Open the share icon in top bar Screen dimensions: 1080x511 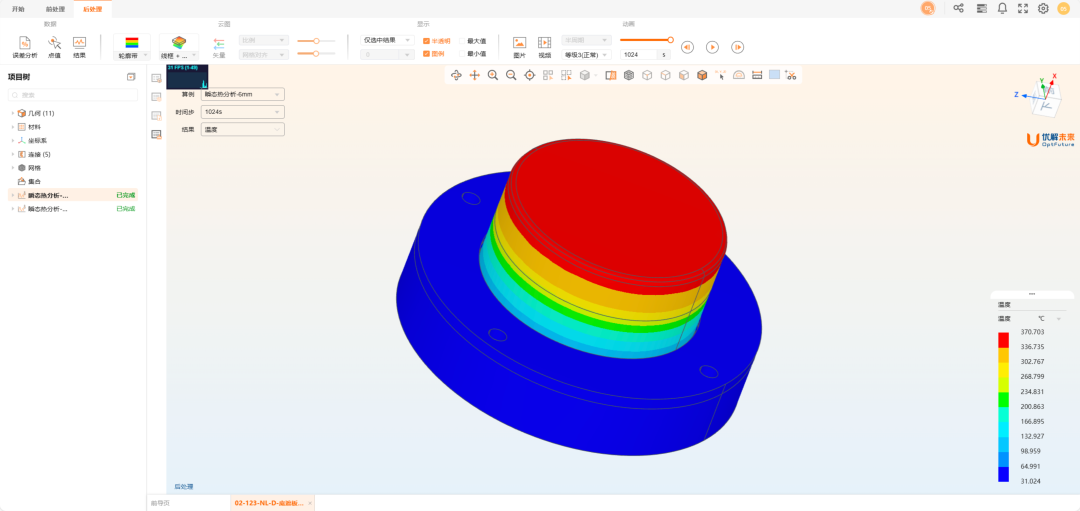(x=958, y=8)
